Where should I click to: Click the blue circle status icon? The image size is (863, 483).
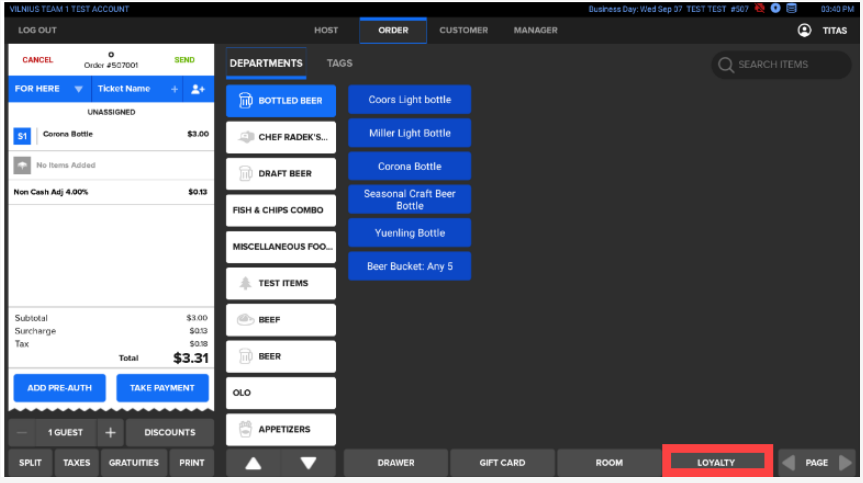pos(775,8)
